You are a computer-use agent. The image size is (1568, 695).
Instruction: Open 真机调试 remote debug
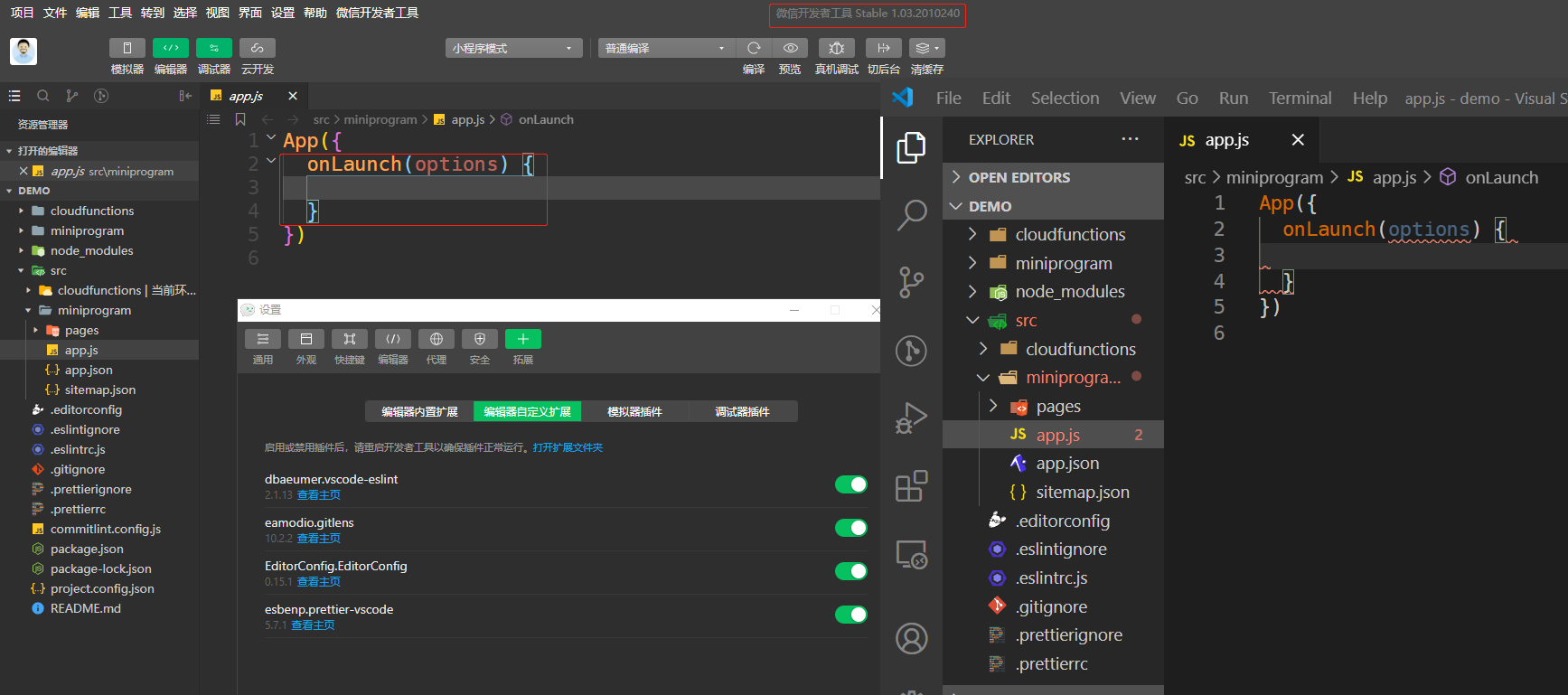837,48
